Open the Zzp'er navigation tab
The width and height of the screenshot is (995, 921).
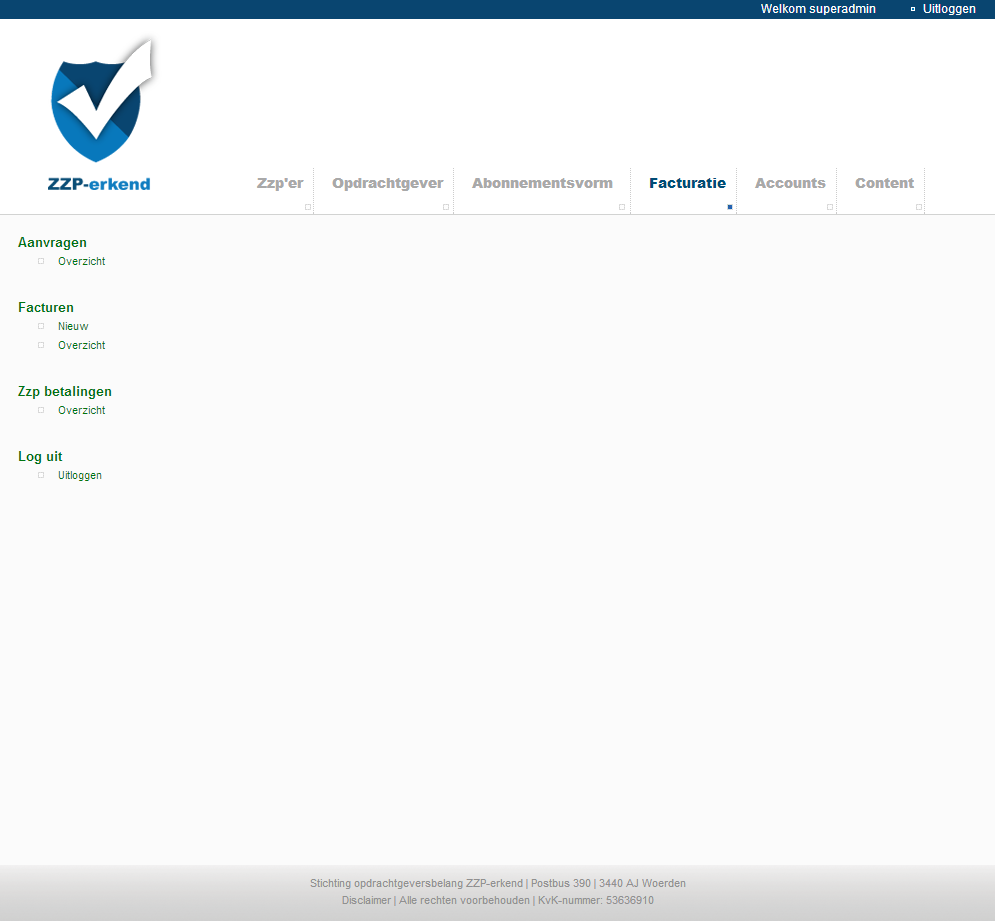click(280, 183)
